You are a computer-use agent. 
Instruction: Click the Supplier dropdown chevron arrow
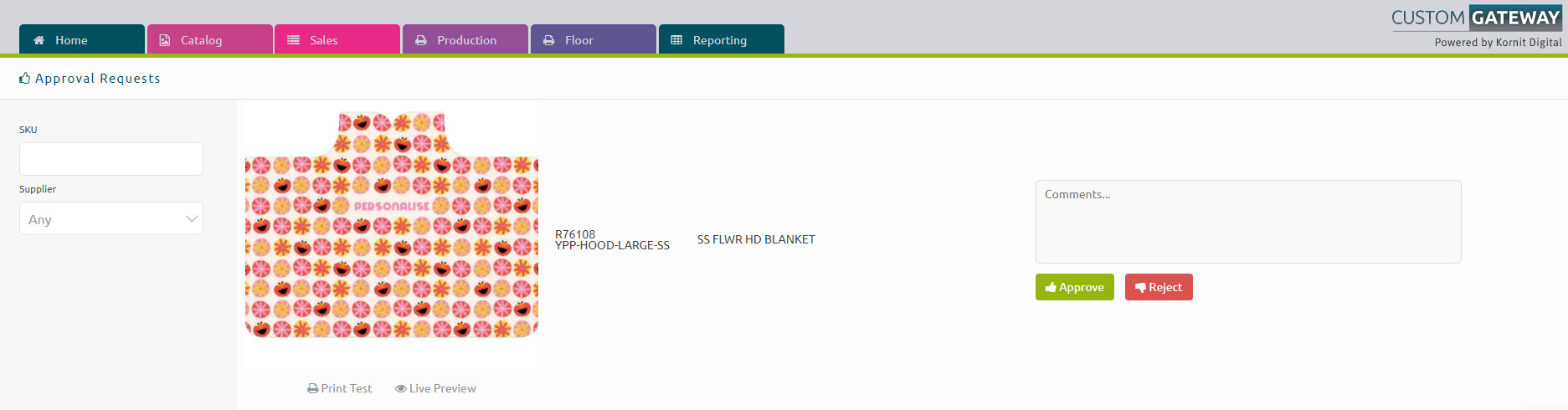click(x=192, y=219)
